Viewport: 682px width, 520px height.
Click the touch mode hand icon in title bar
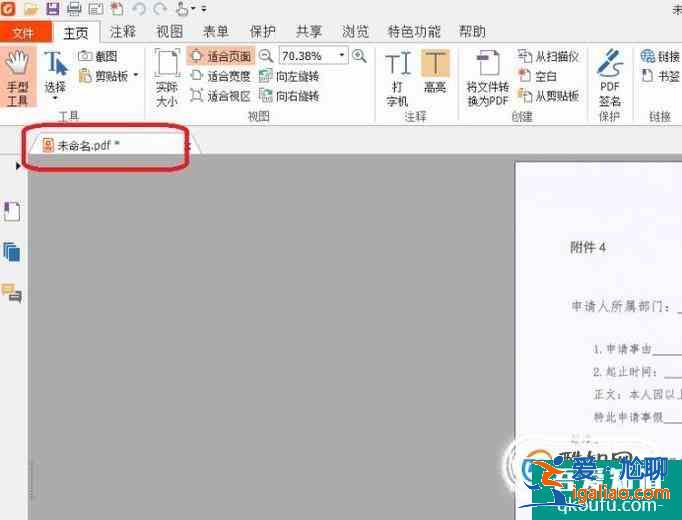[x=182, y=8]
